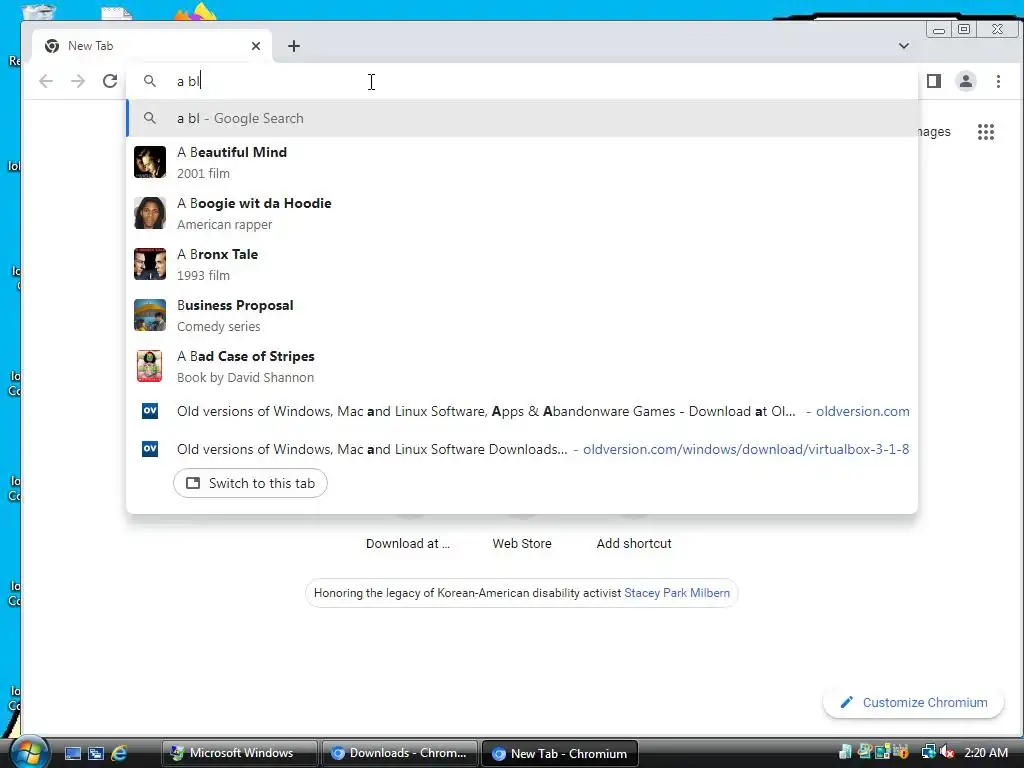Switch to Downloads - Chromium taskbar item

pos(400,753)
